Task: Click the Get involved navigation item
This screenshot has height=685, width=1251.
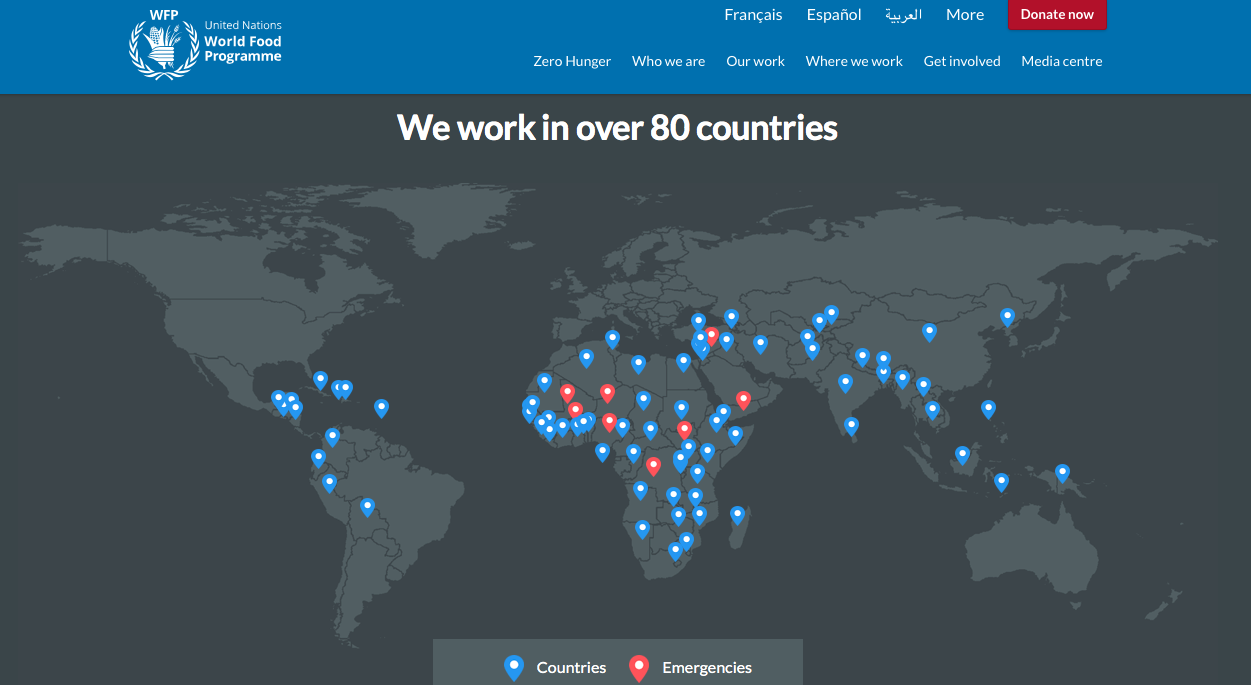Action: (961, 61)
